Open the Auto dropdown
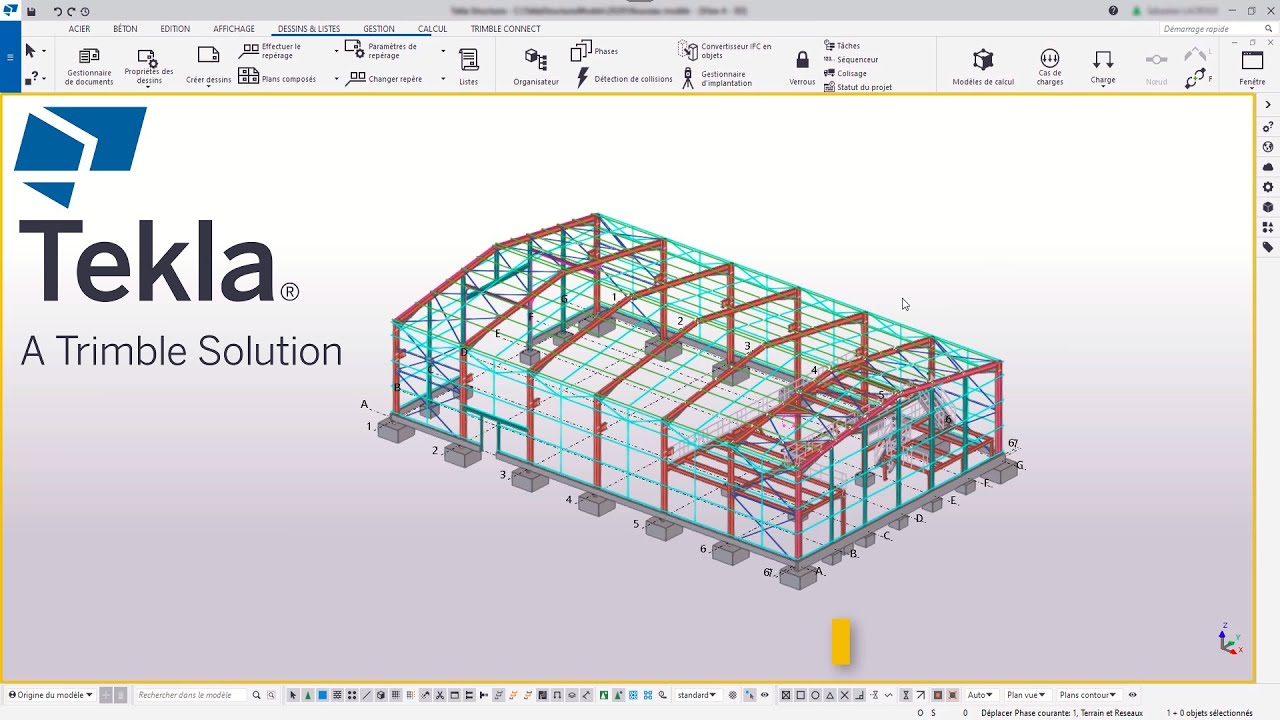Screen dimensions: 1280x720 coord(980,695)
